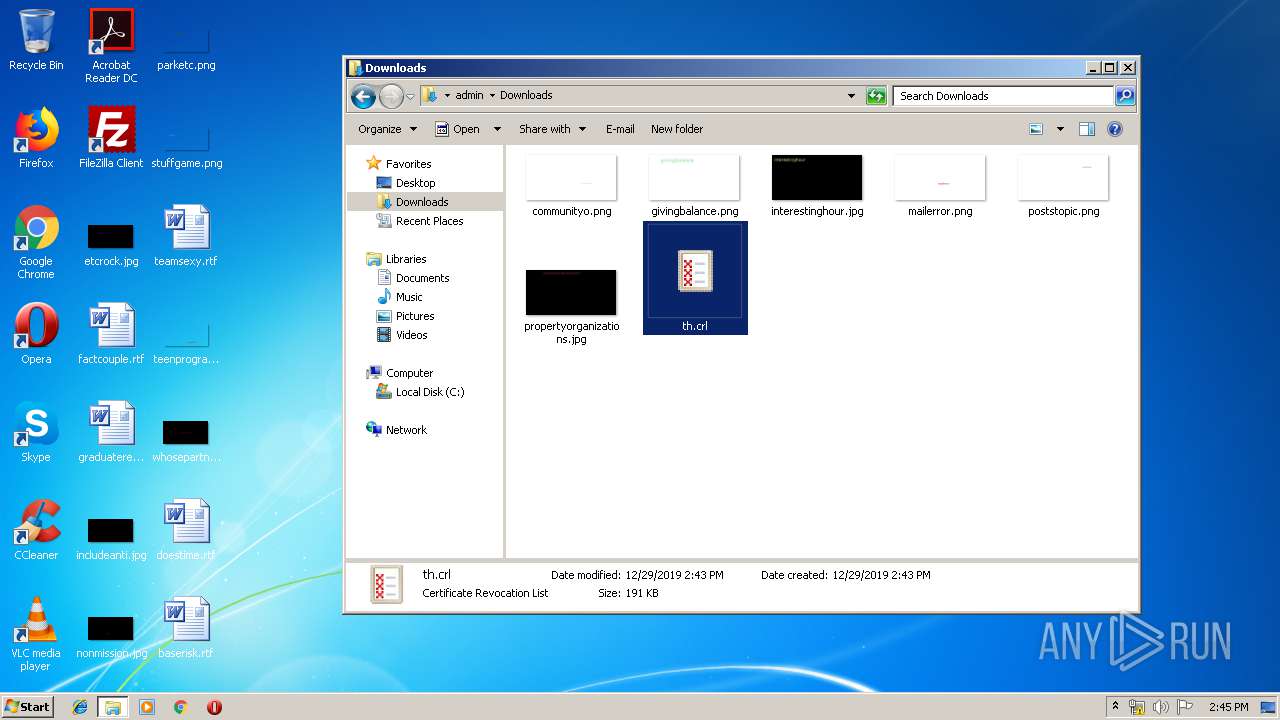The width and height of the screenshot is (1280, 720).
Task: Launch FileZilla Client shortcut
Action: (111, 138)
